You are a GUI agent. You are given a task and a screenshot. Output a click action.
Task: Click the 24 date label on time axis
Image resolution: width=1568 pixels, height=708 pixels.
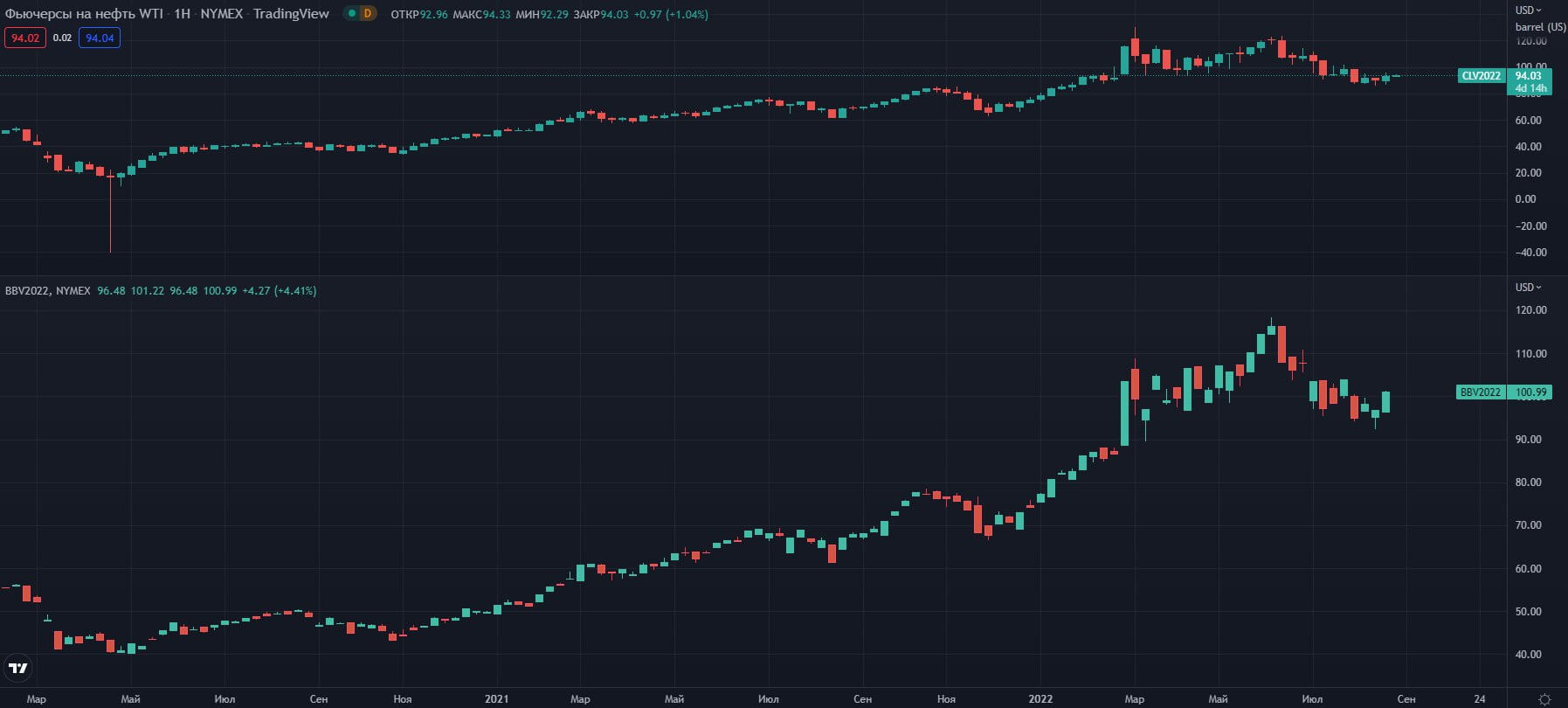[1480, 698]
